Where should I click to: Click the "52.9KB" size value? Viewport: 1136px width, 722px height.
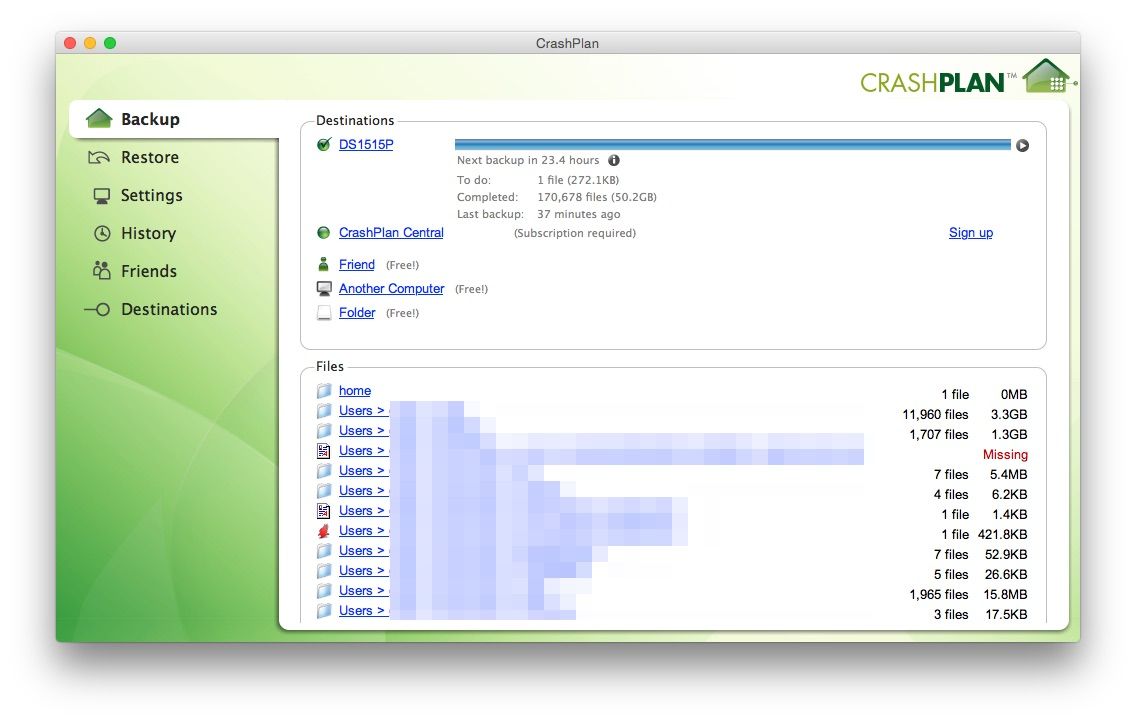(1006, 555)
